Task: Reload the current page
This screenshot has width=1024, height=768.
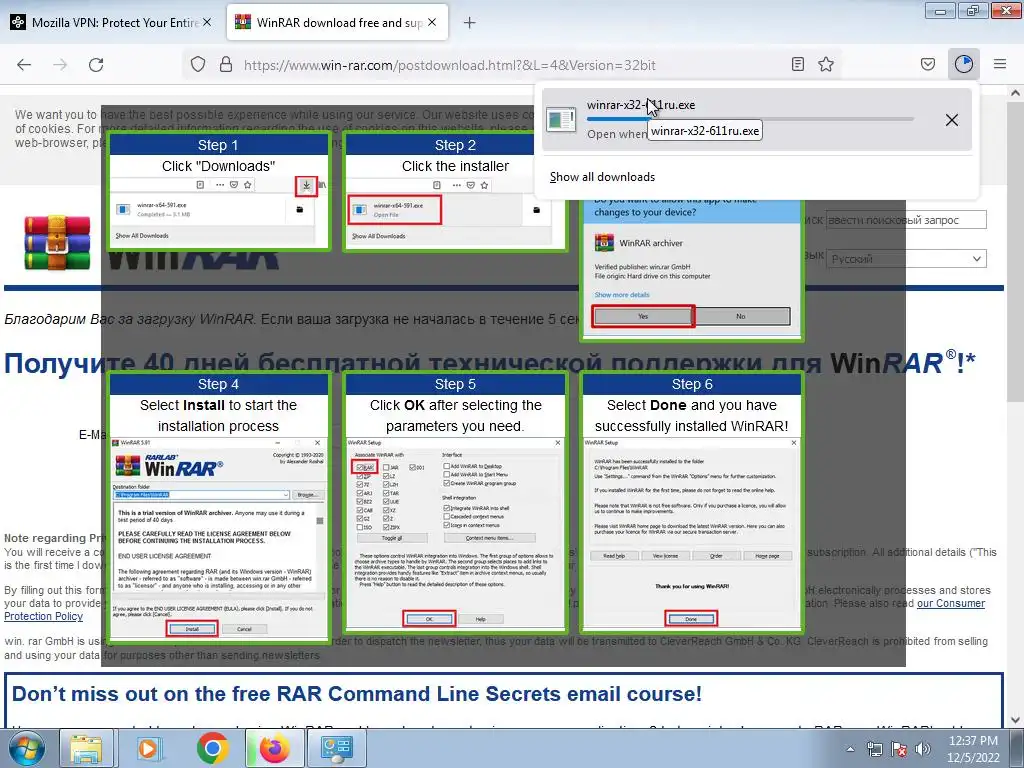Action: click(96, 65)
